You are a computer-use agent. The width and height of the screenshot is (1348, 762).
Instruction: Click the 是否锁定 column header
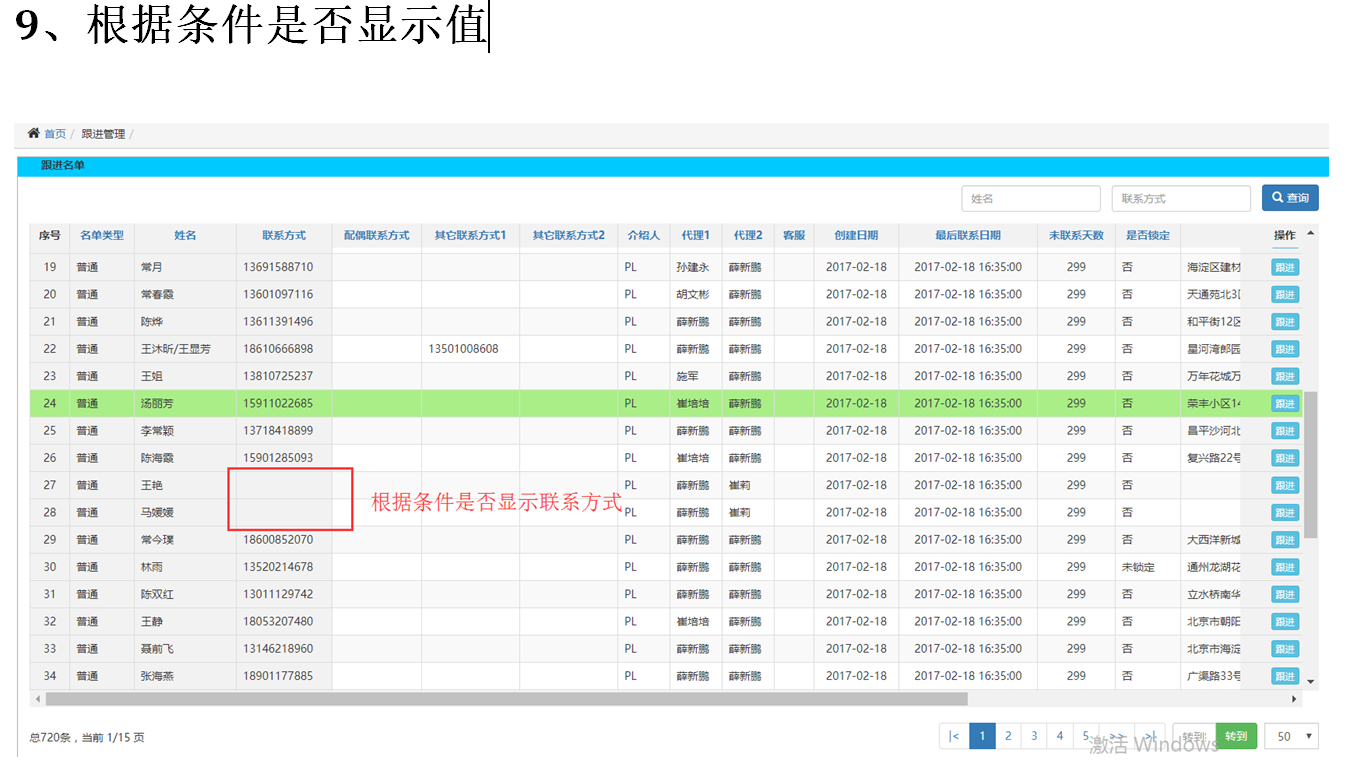[x=1148, y=235]
